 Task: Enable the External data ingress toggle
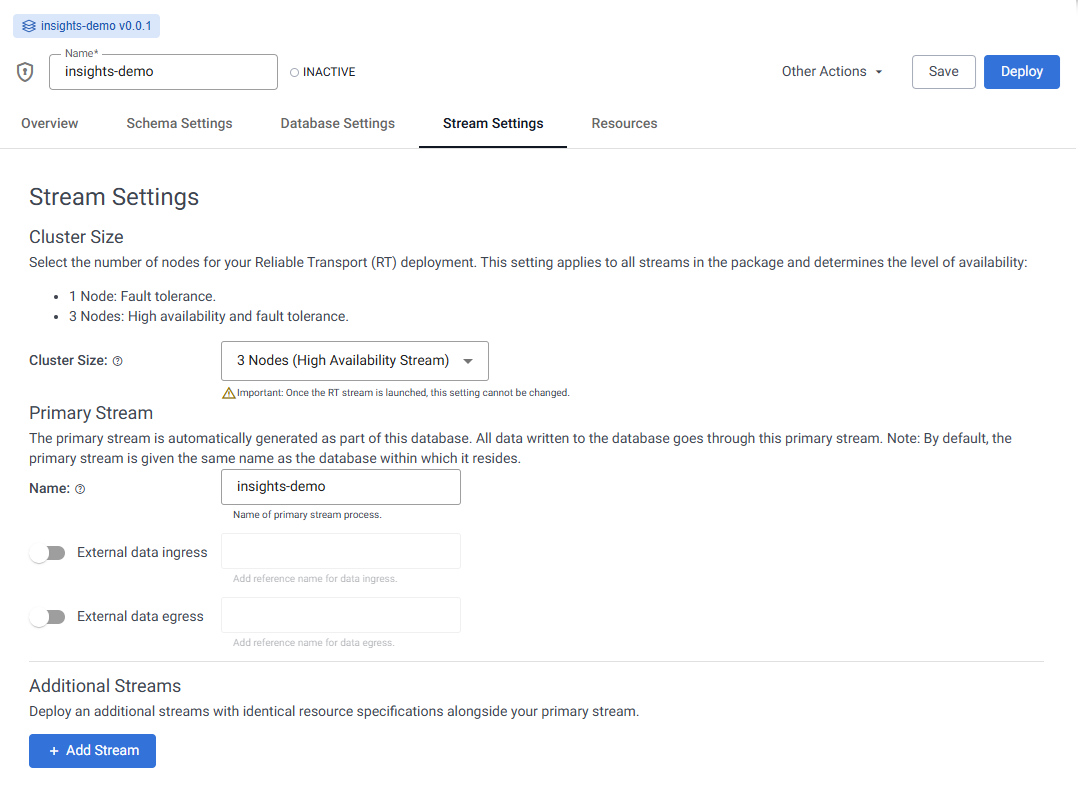point(47,553)
